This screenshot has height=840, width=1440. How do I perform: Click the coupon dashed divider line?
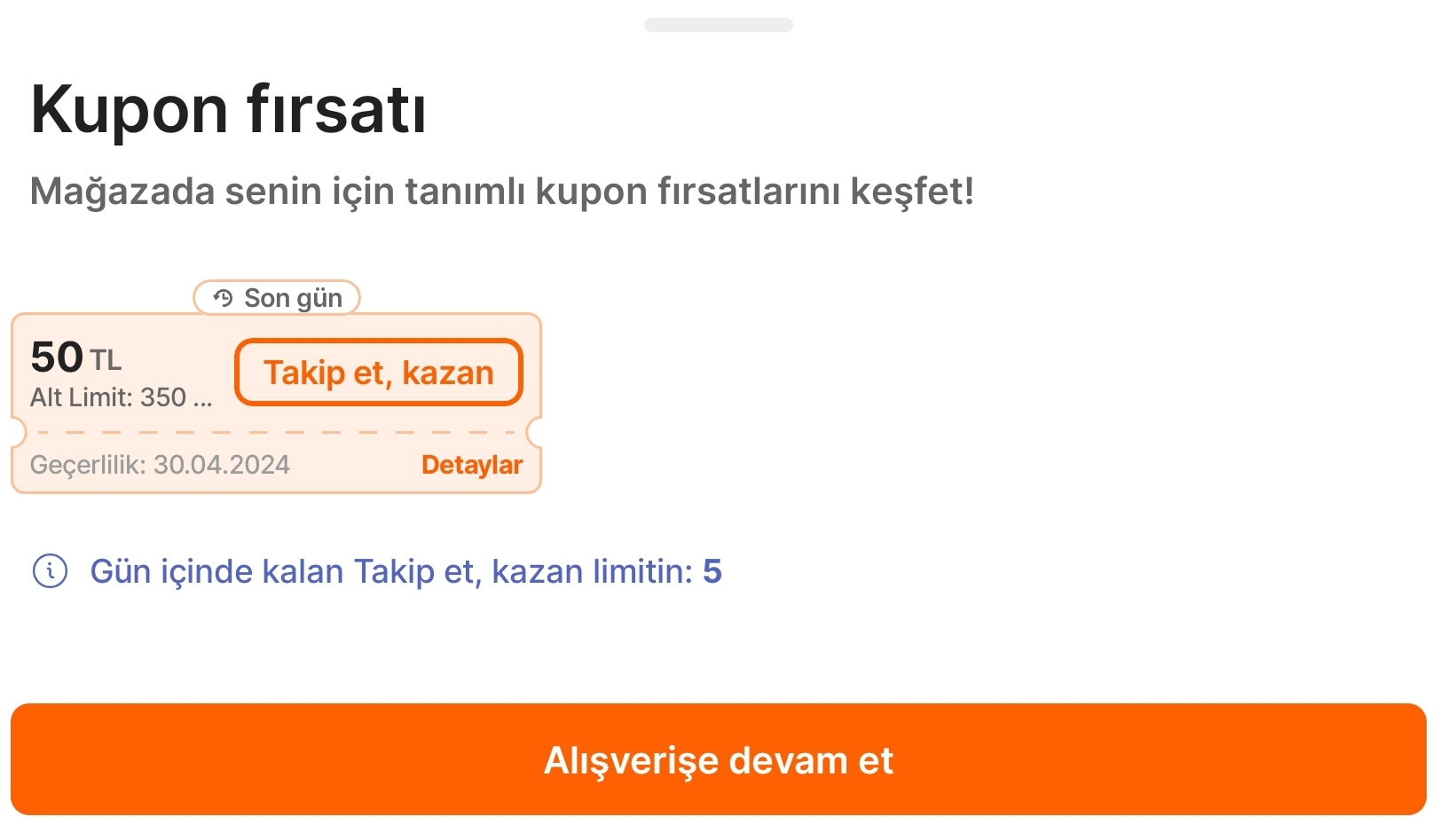pyautogui.click(x=276, y=433)
